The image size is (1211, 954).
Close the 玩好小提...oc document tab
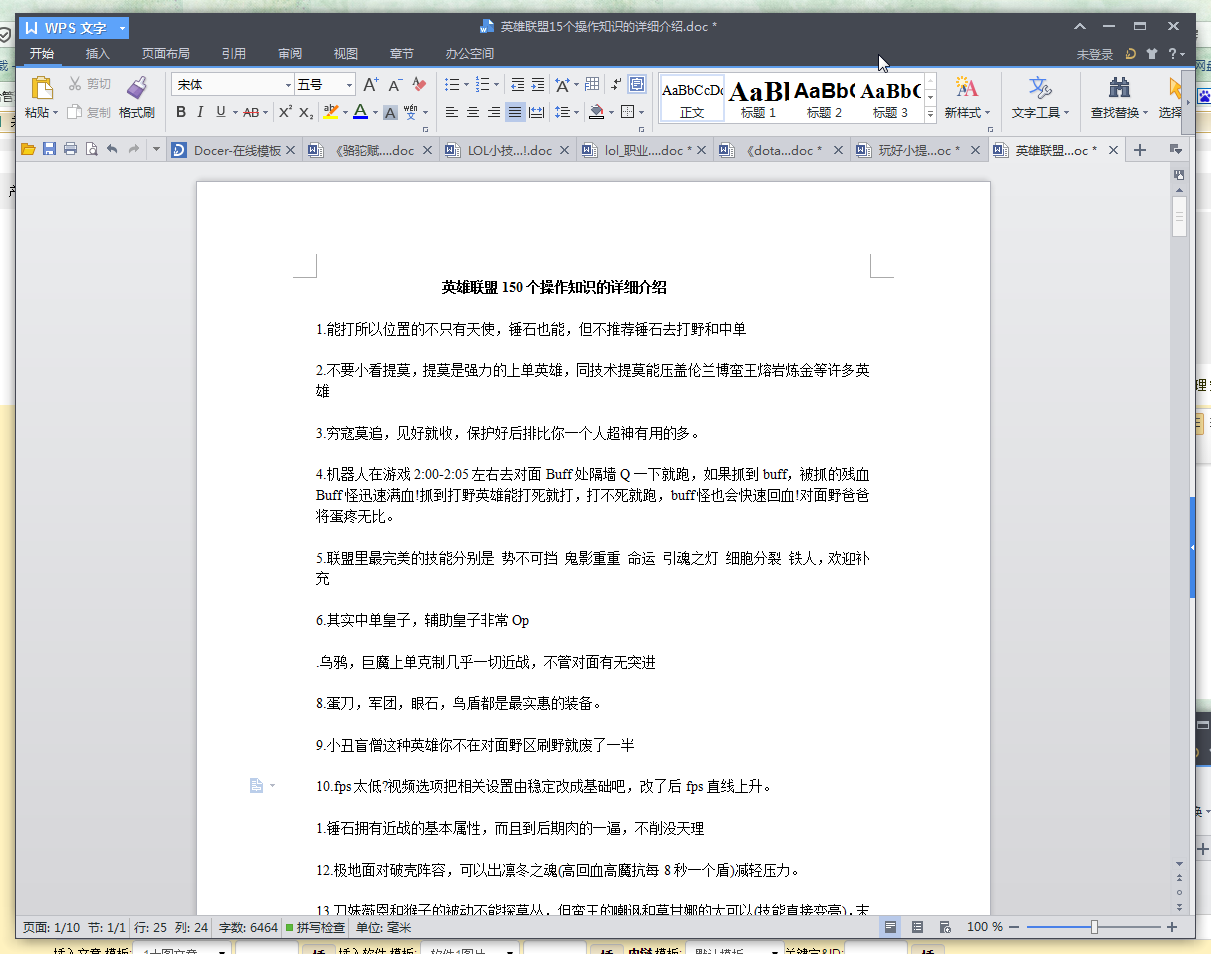tap(977, 150)
